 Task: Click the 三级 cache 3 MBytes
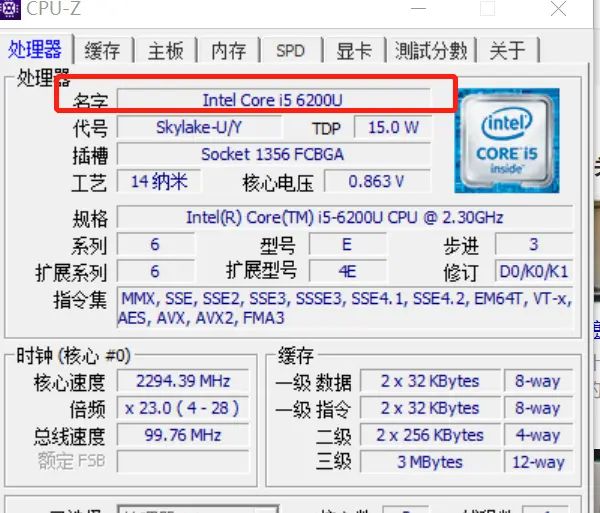tap(430, 462)
